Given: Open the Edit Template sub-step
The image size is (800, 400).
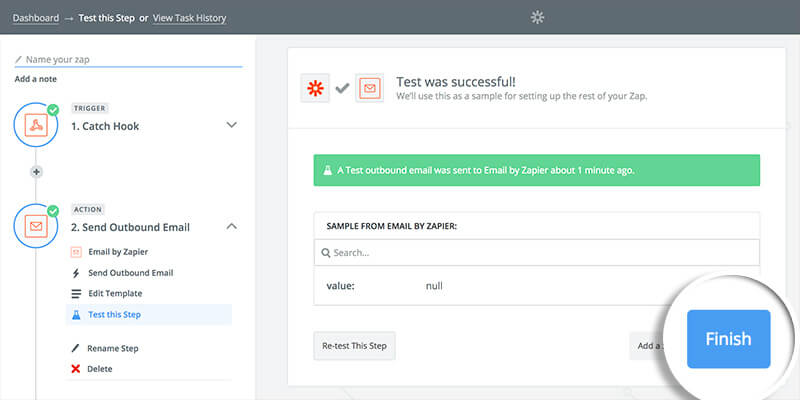Looking at the screenshot, I should [x=149, y=294].
